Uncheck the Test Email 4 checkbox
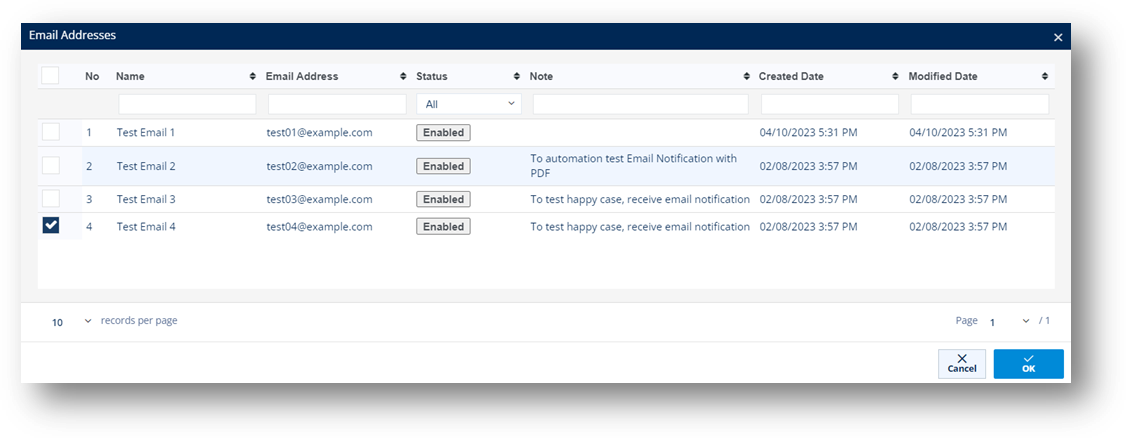The width and height of the screenshot is (1126, 438). pyautogui.click(x=51, y=226)
